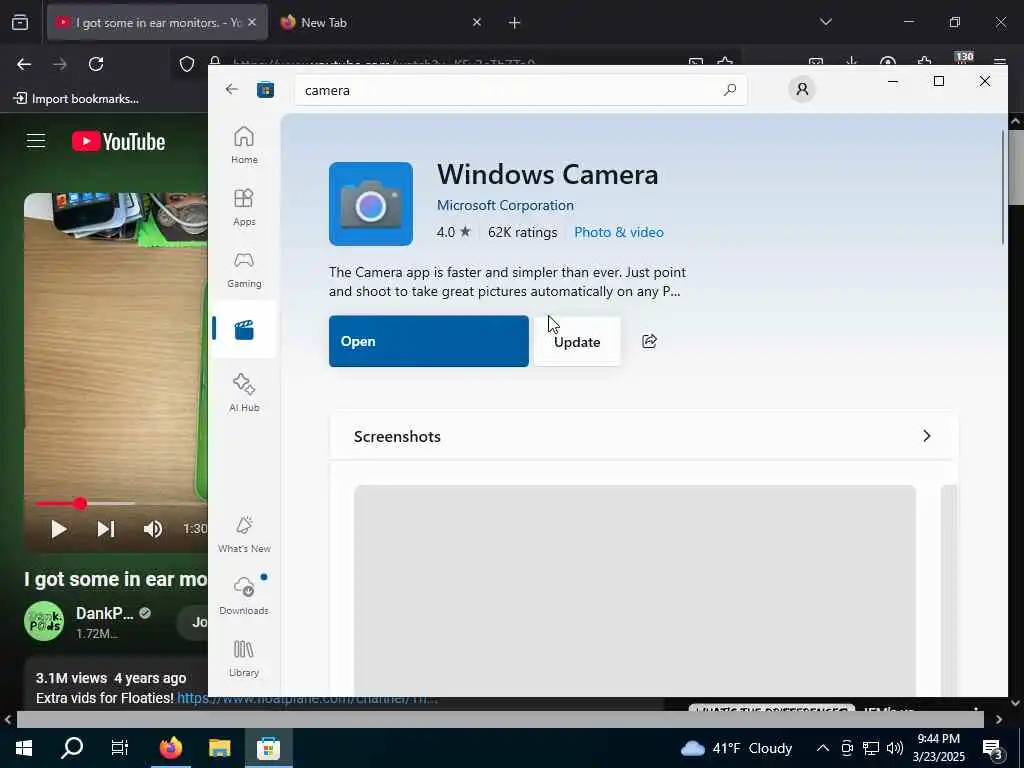Select Movies & TV clapperboard icon
The image size is (1024, 768).
coord(244,330)
